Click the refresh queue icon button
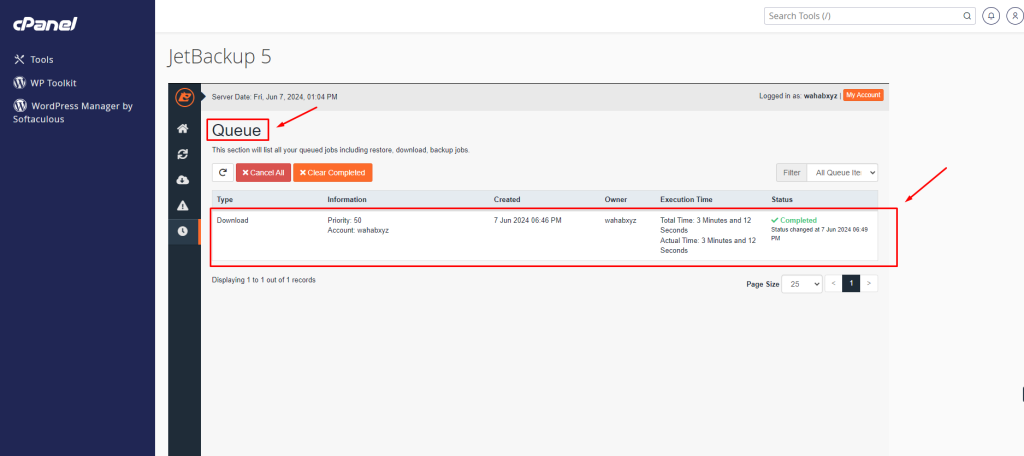 click(x=222, y=172)
